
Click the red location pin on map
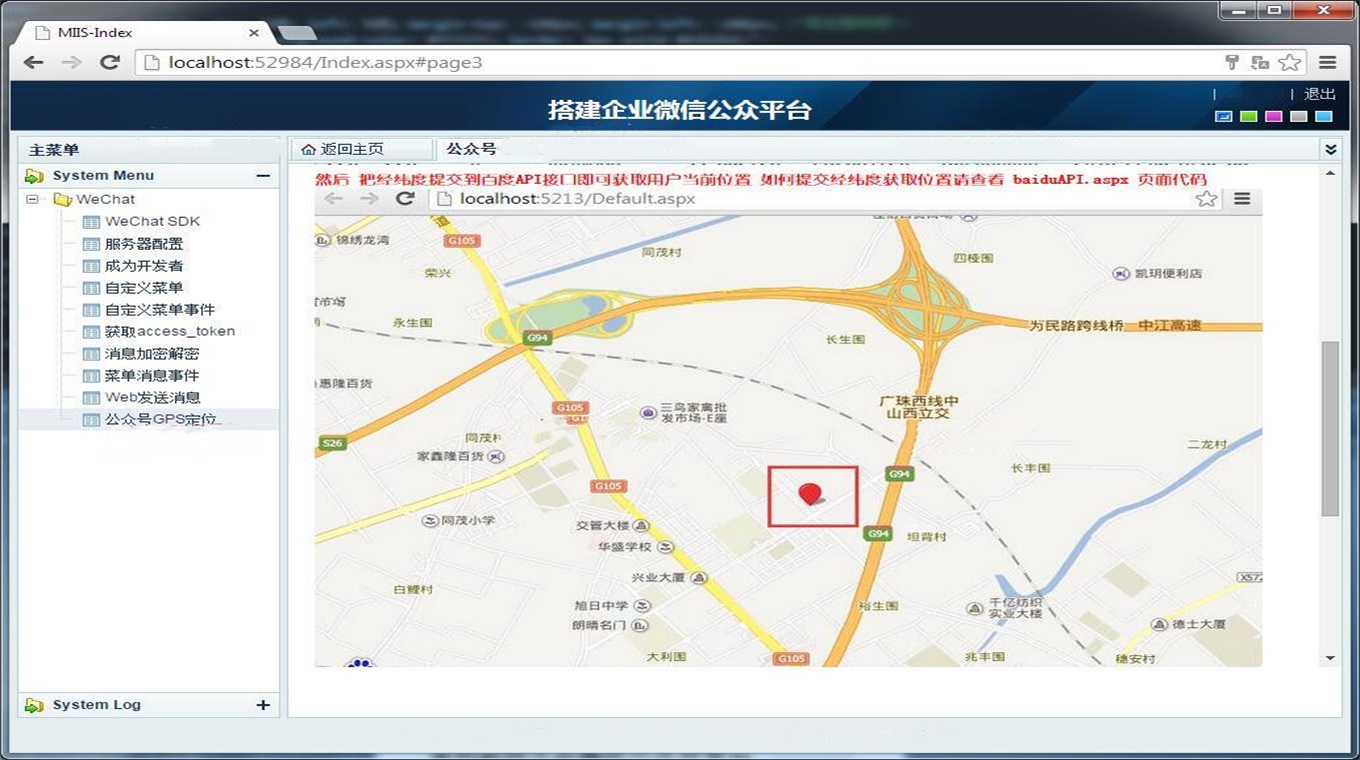[810, 493]
